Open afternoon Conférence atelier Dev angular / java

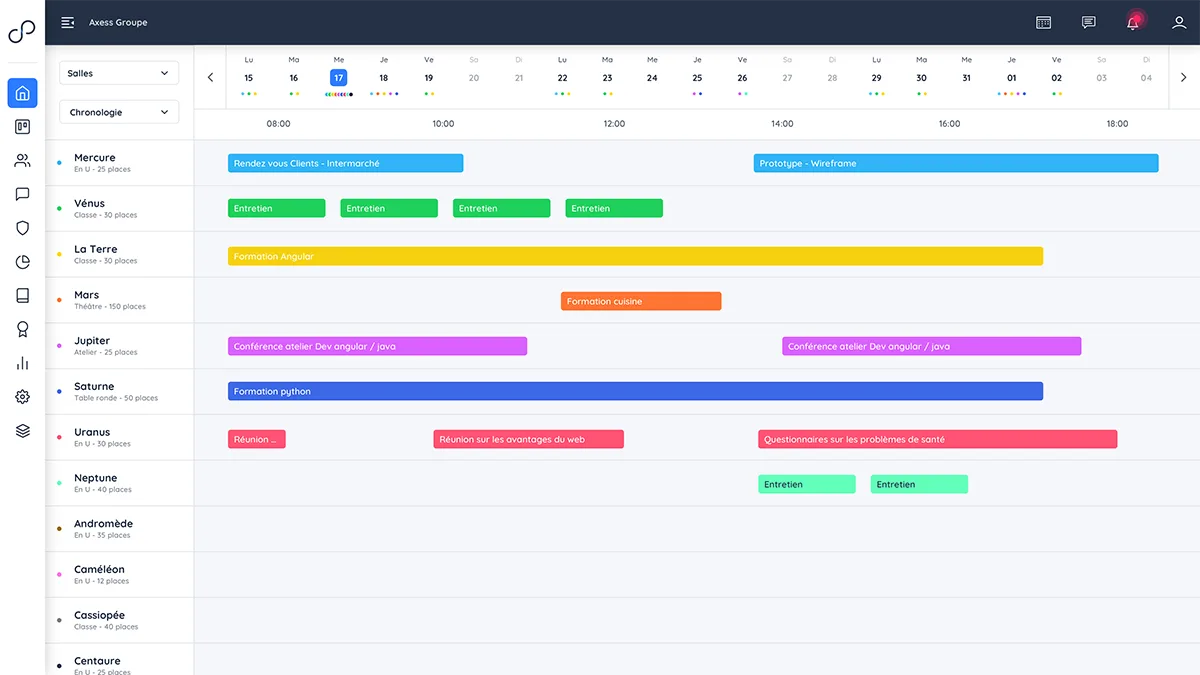click(x=931, y=346)
